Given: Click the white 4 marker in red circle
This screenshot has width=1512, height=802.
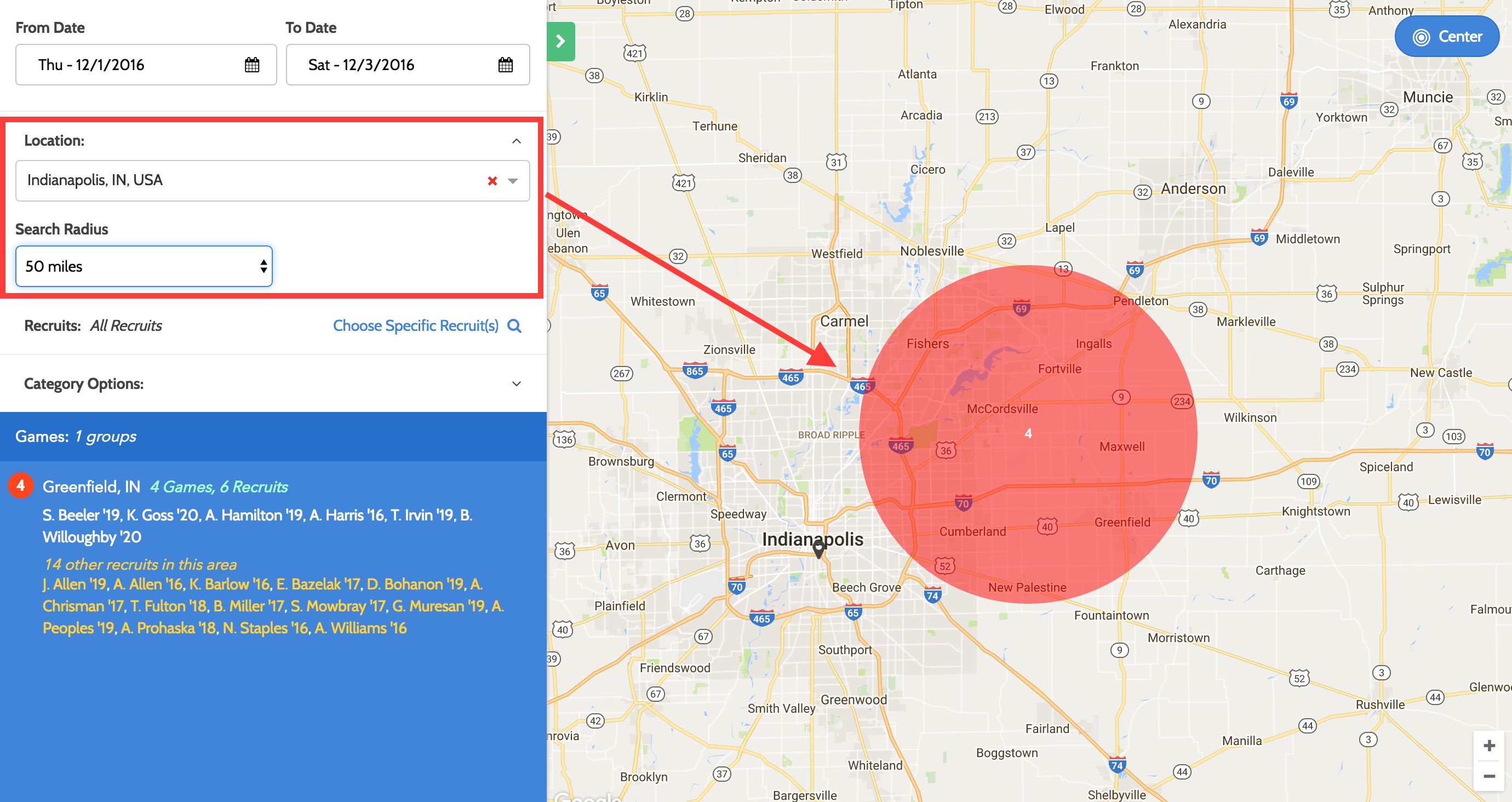Looking at the screenshot, I should (x=1028, y=433).
